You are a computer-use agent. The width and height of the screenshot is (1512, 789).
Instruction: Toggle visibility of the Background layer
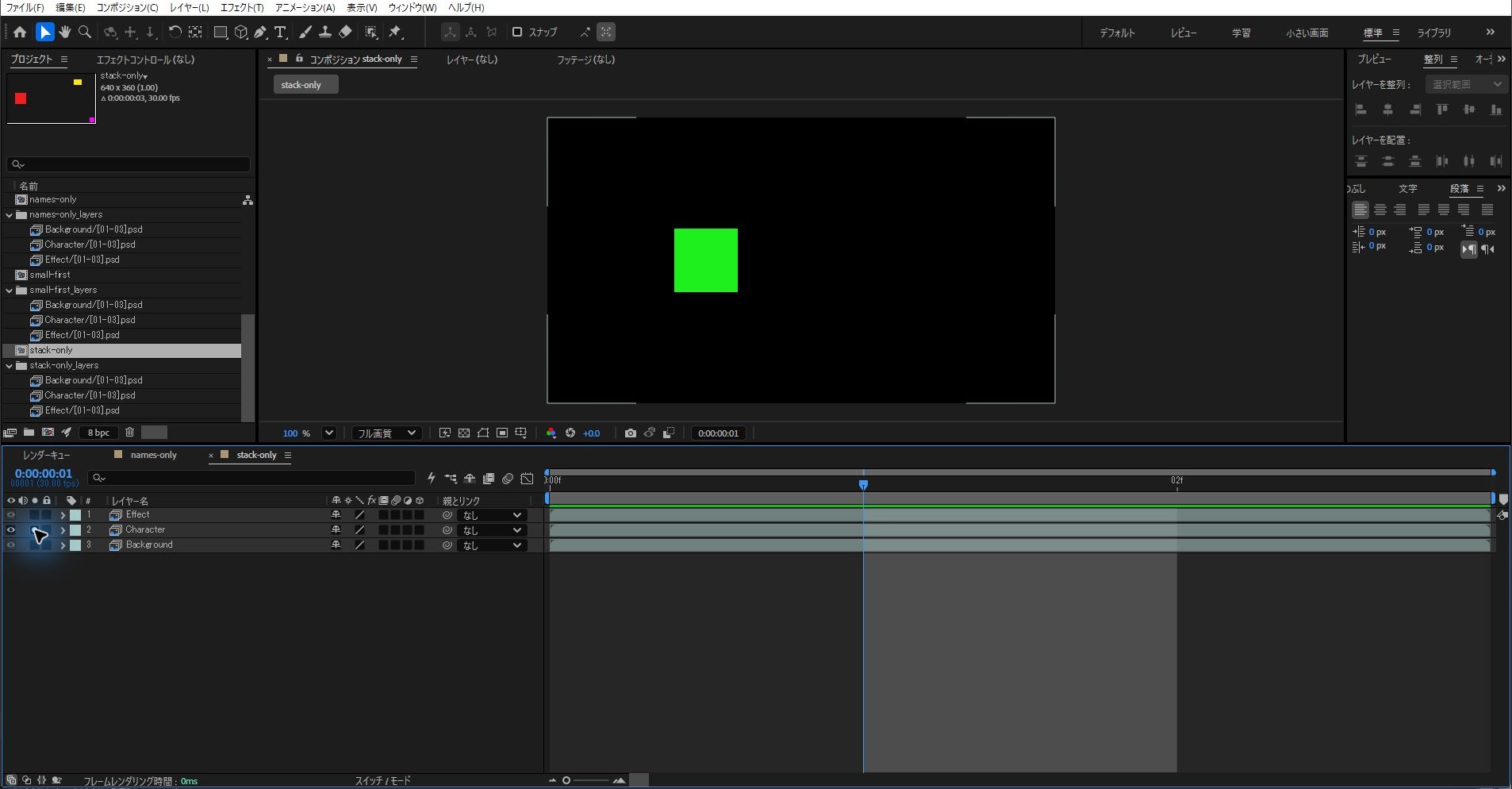click(x=11, y=545)
